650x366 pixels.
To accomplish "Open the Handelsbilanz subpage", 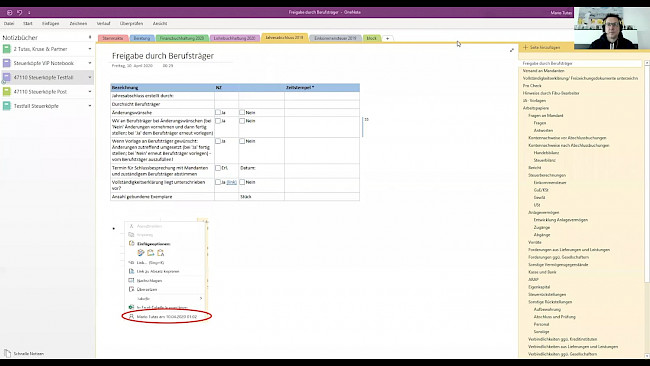I will point(546,153).
